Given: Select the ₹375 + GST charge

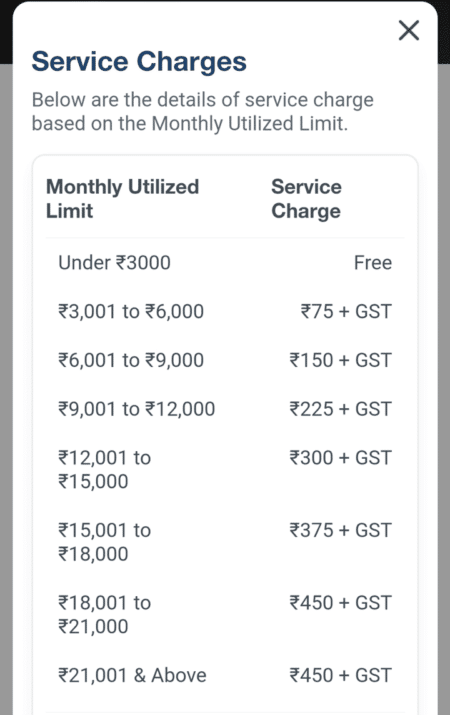Looking at the screenshot, I should (341, 530).
